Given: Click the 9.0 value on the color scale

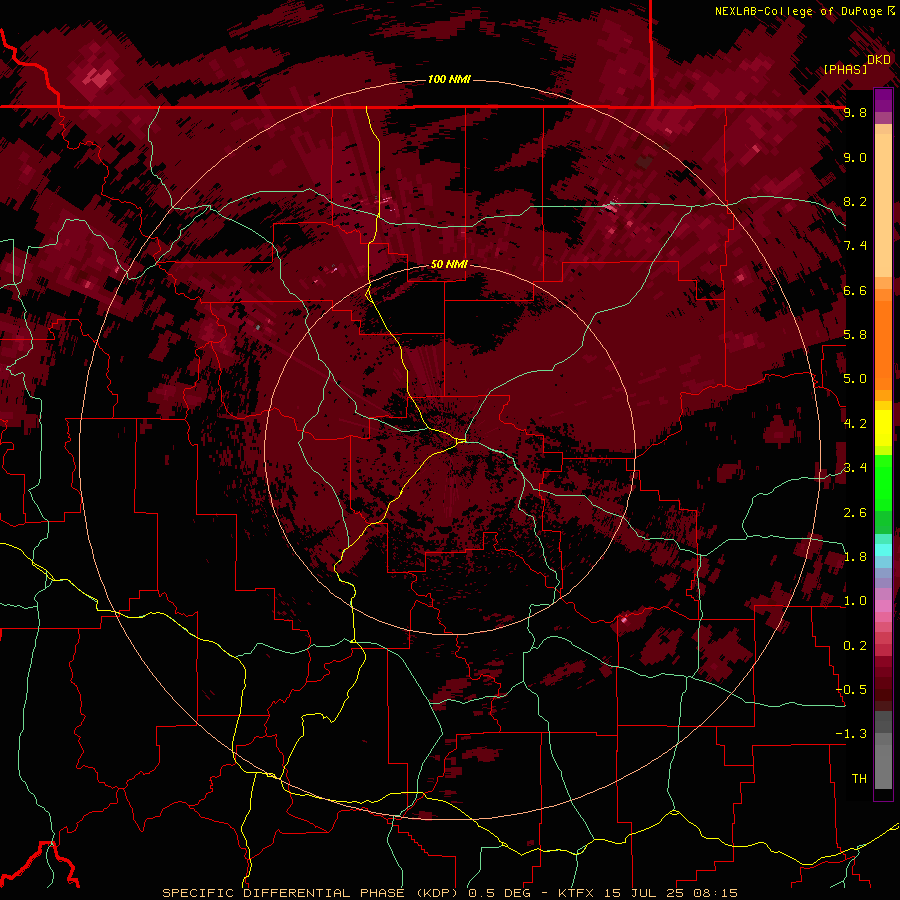Looking at the screenshot, I should pyautogui.click(x=855, y=157).
